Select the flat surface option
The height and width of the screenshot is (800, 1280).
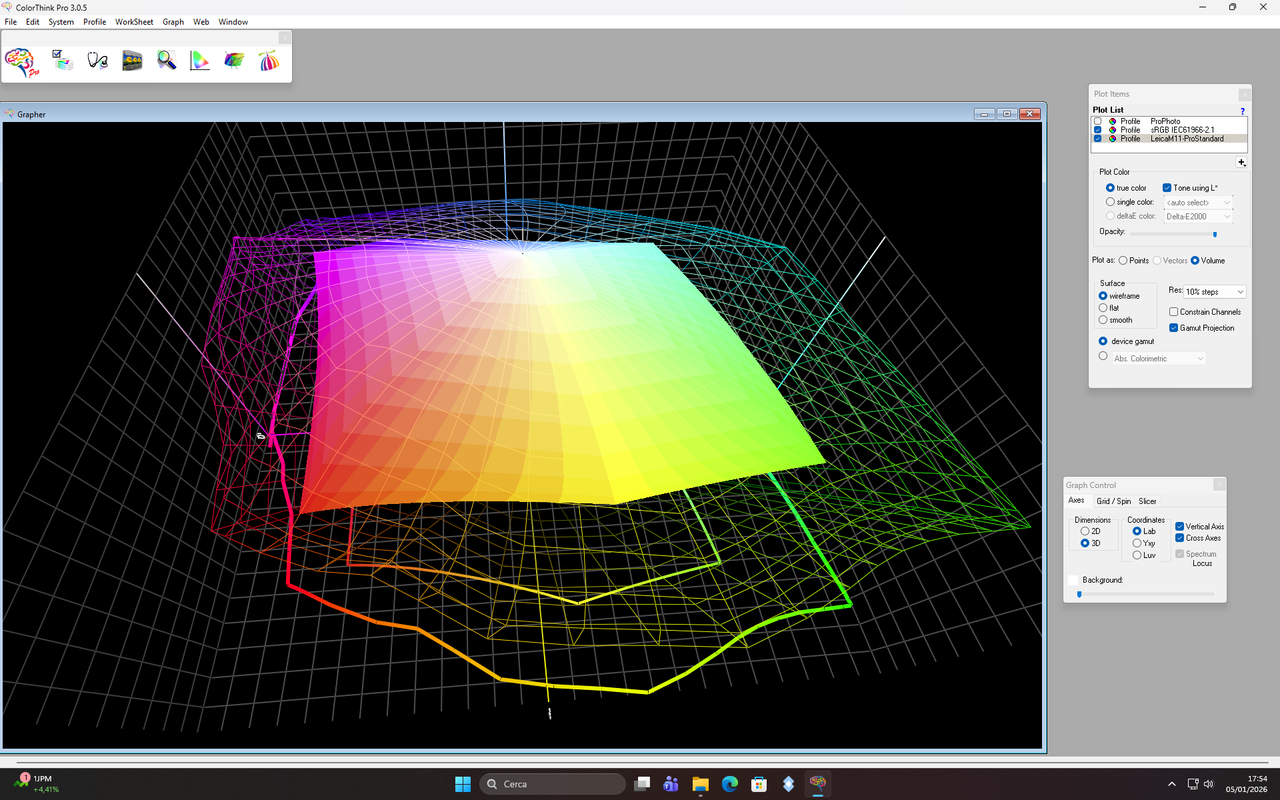click(1103, 308)
